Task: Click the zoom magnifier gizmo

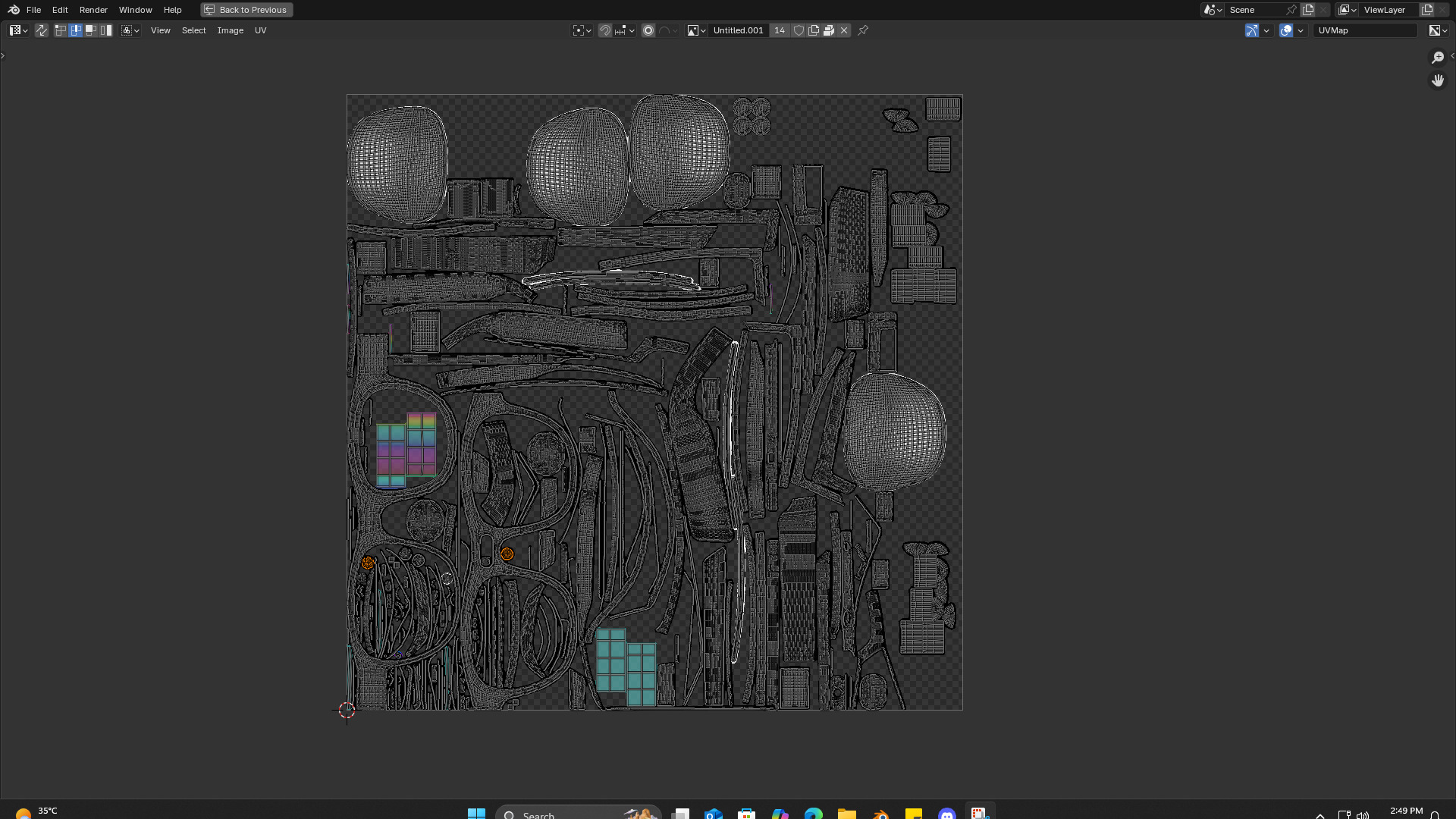Action: (x=1438, y=58)
